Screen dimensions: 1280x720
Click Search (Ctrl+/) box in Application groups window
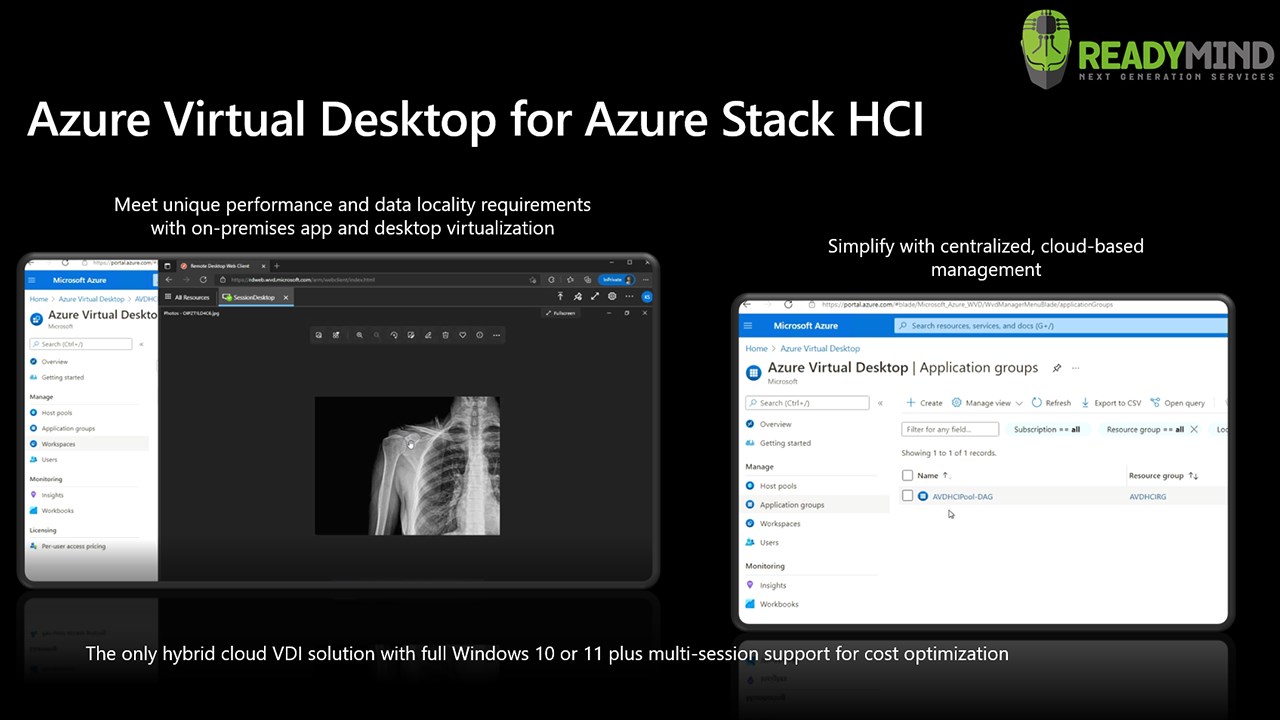point(808,403)
